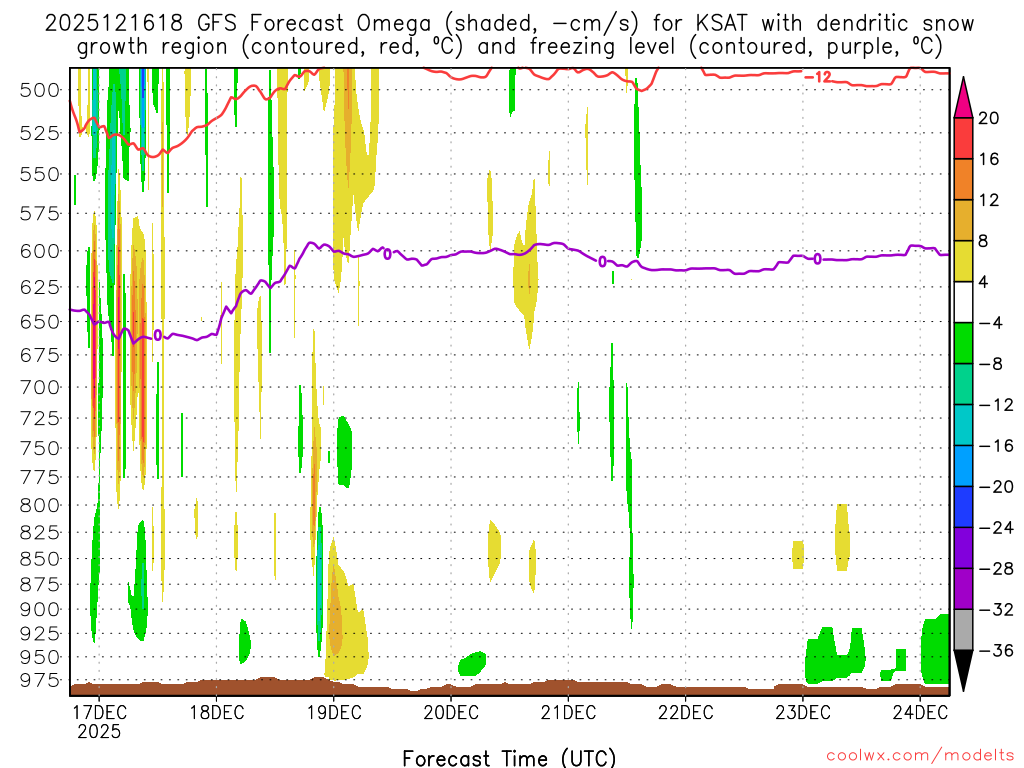Click the colorbar value label 16

[x=989, y=159]
